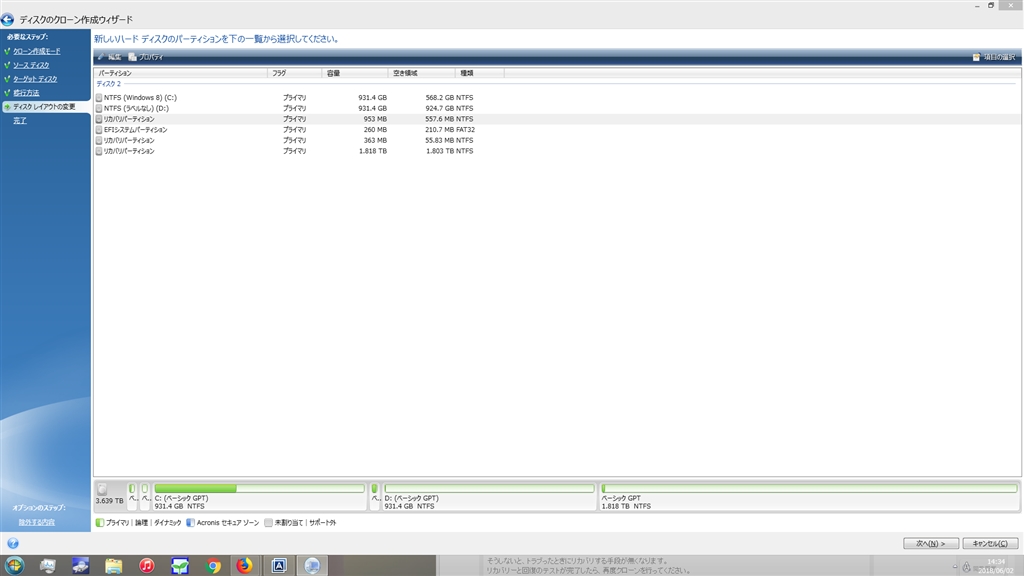Open the 除外する内容 optional step
This screenshot has height=576, width=1024.
(36, 522)
